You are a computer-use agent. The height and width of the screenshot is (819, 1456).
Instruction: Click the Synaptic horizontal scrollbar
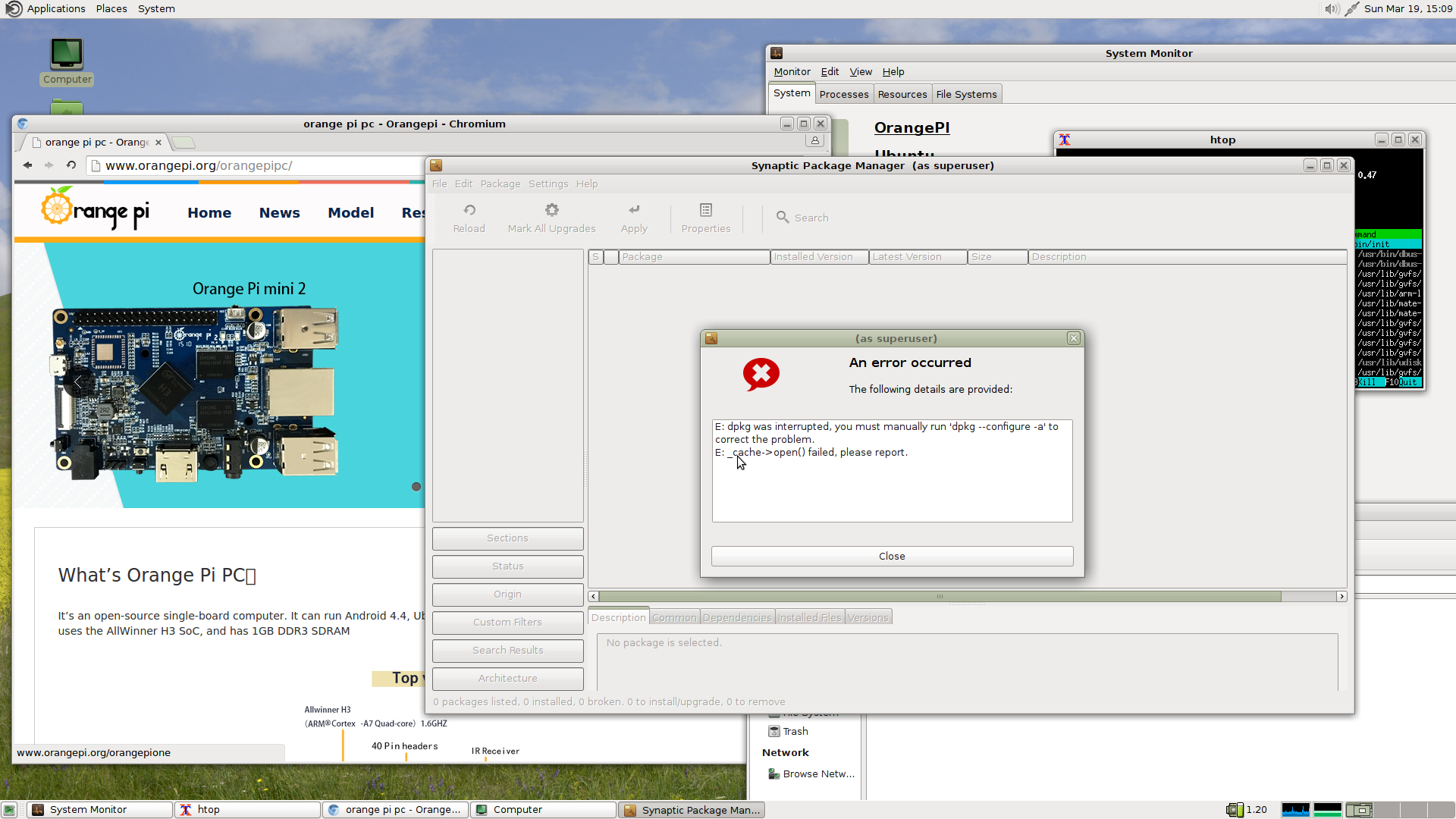tap(940, 596)
